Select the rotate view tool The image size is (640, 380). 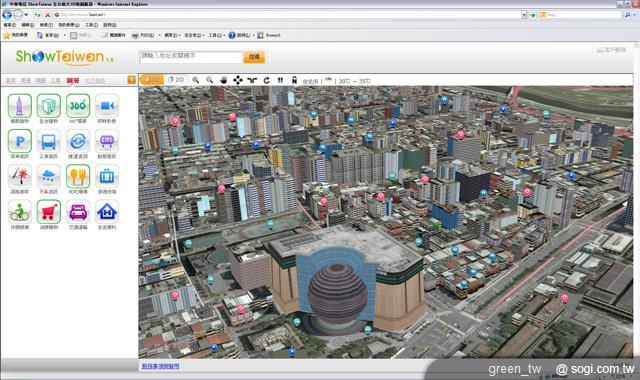pyautogui.click(x=267, y=80)
